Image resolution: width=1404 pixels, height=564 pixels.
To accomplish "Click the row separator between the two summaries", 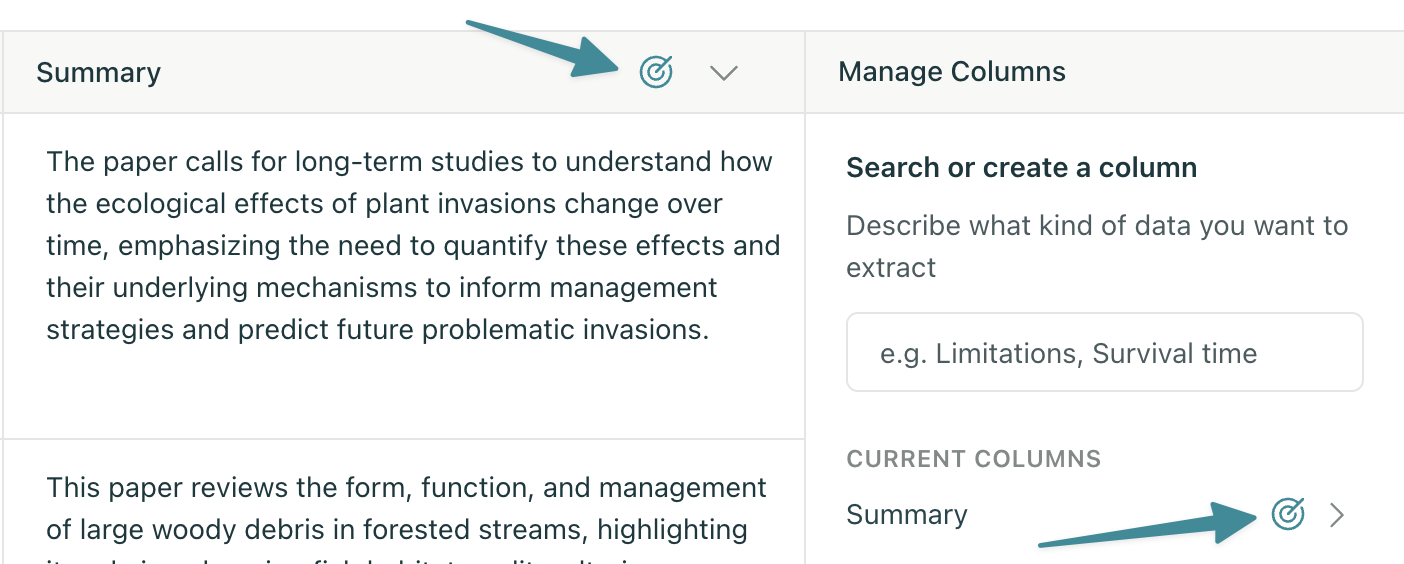I will pyautogui.click(x=404, y=439).
